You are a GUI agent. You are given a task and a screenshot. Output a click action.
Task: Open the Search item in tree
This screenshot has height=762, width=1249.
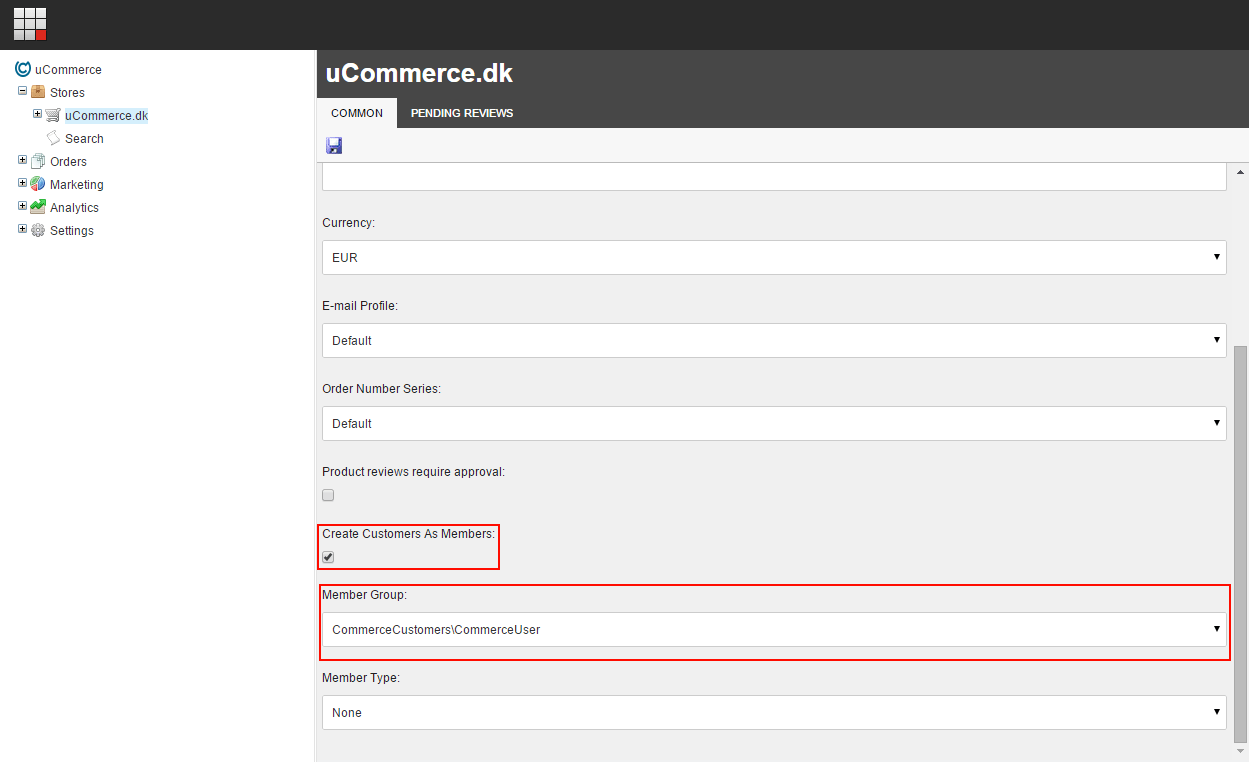coord(84,139)
